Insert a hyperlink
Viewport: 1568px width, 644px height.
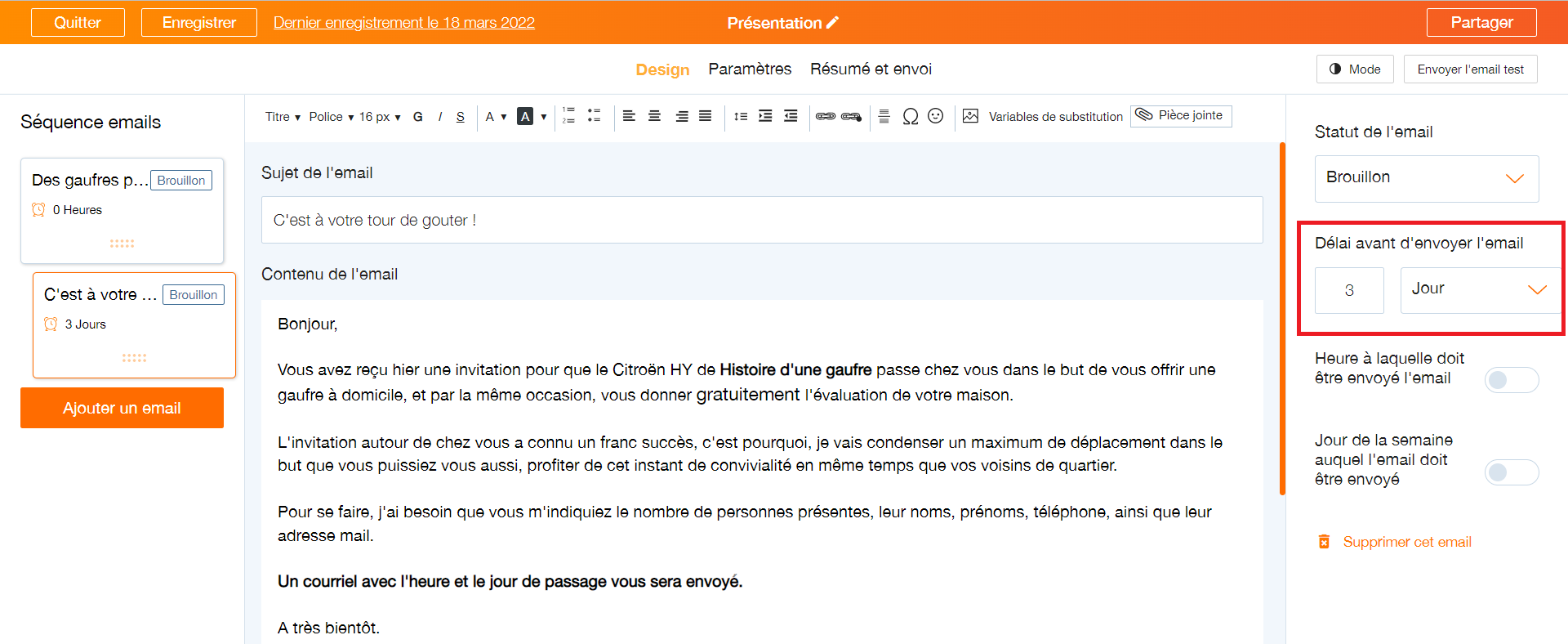(x=826, y=116)
